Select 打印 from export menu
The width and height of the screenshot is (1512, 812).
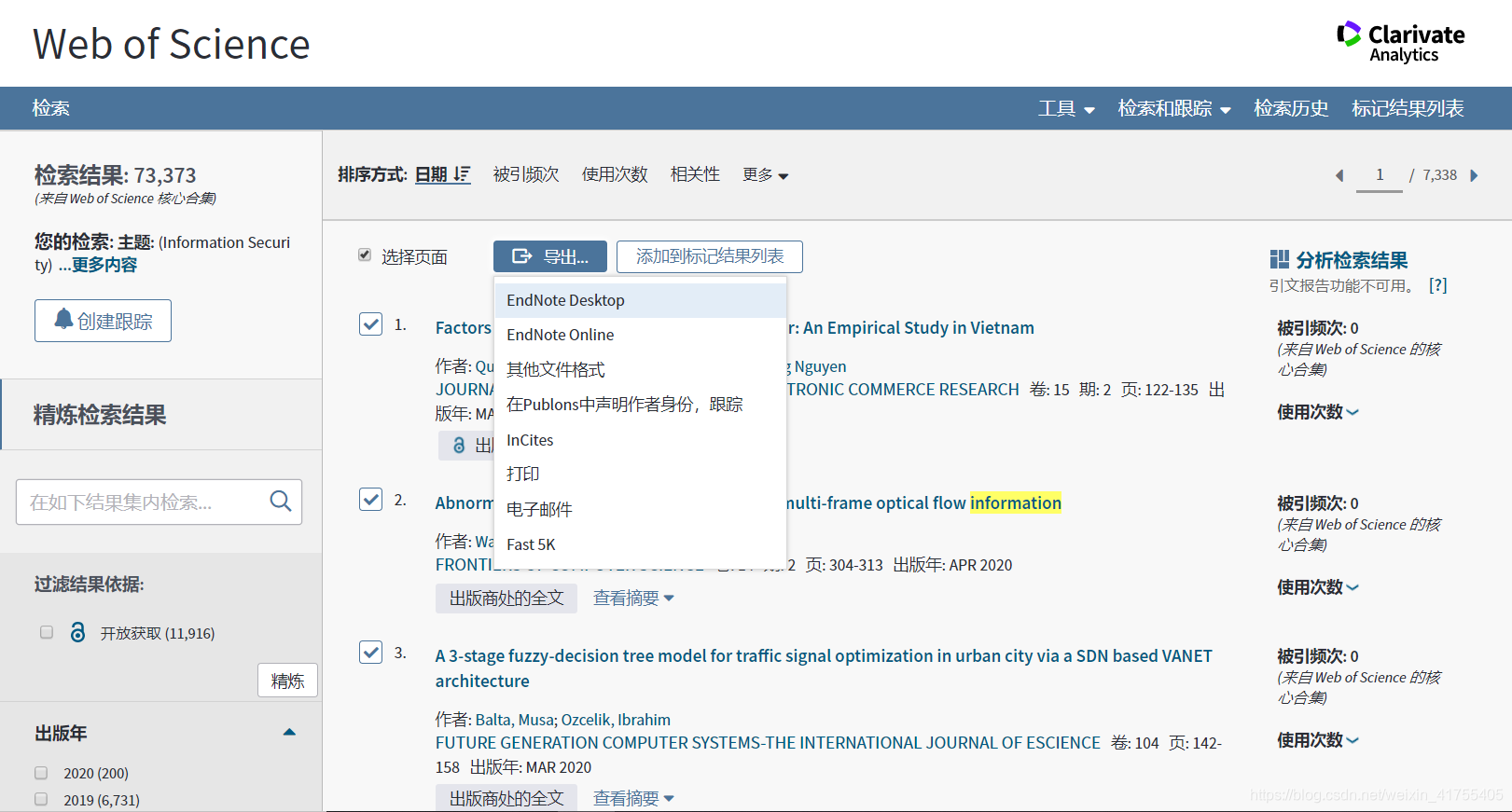point(641,474)
